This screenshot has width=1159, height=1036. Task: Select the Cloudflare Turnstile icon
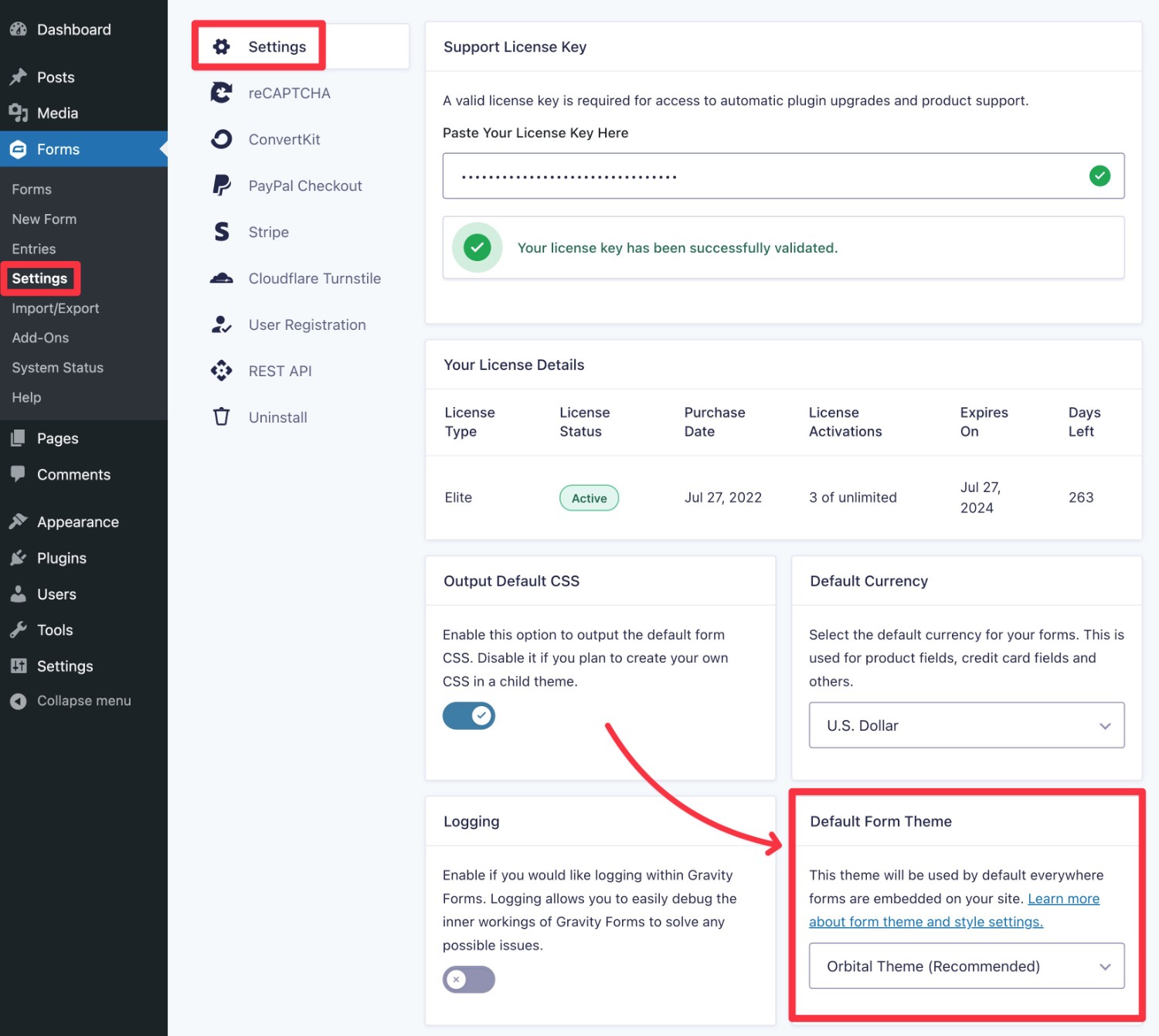point(221,278)
